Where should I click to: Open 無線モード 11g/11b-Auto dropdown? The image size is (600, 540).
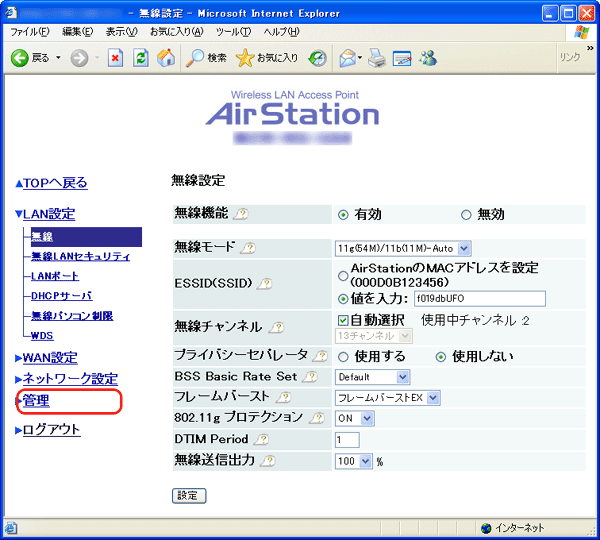click(403, 248)
